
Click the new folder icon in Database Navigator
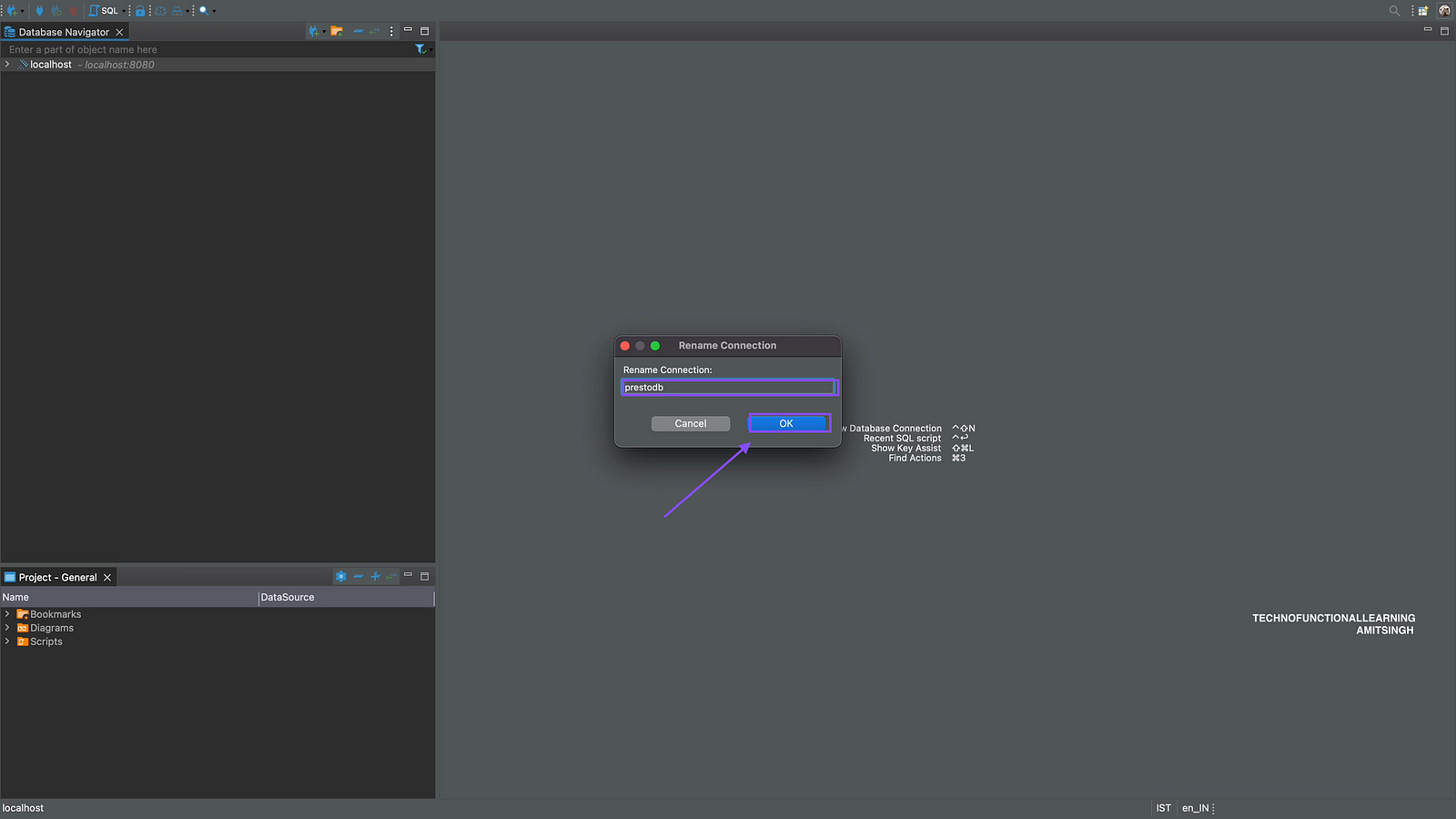point(337,31)
